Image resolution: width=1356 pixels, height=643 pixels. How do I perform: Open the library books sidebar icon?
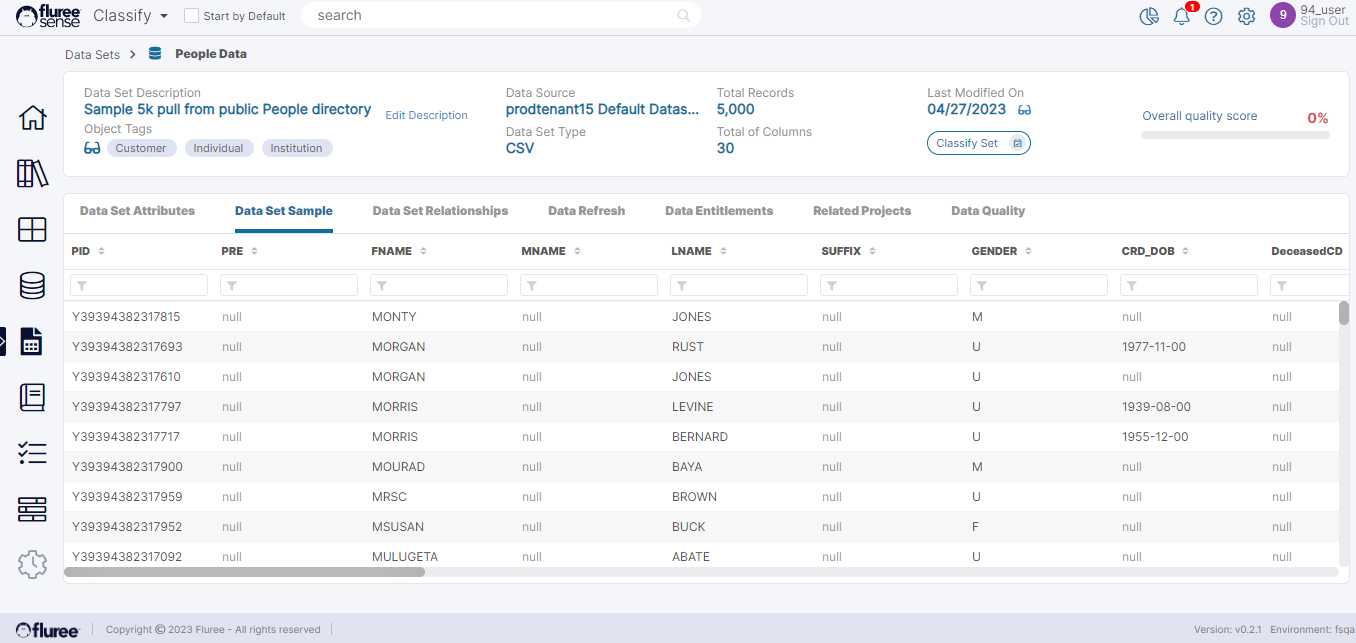click(x=32, y=173)
